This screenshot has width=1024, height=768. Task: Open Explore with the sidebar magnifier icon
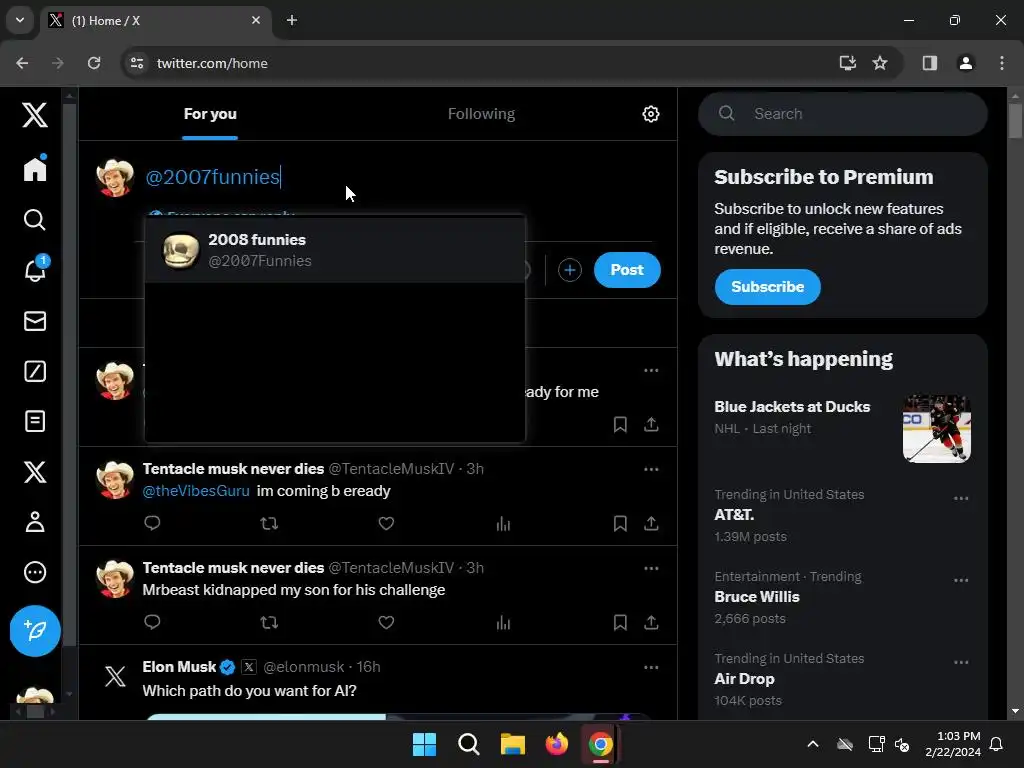(x=35, y=220)
